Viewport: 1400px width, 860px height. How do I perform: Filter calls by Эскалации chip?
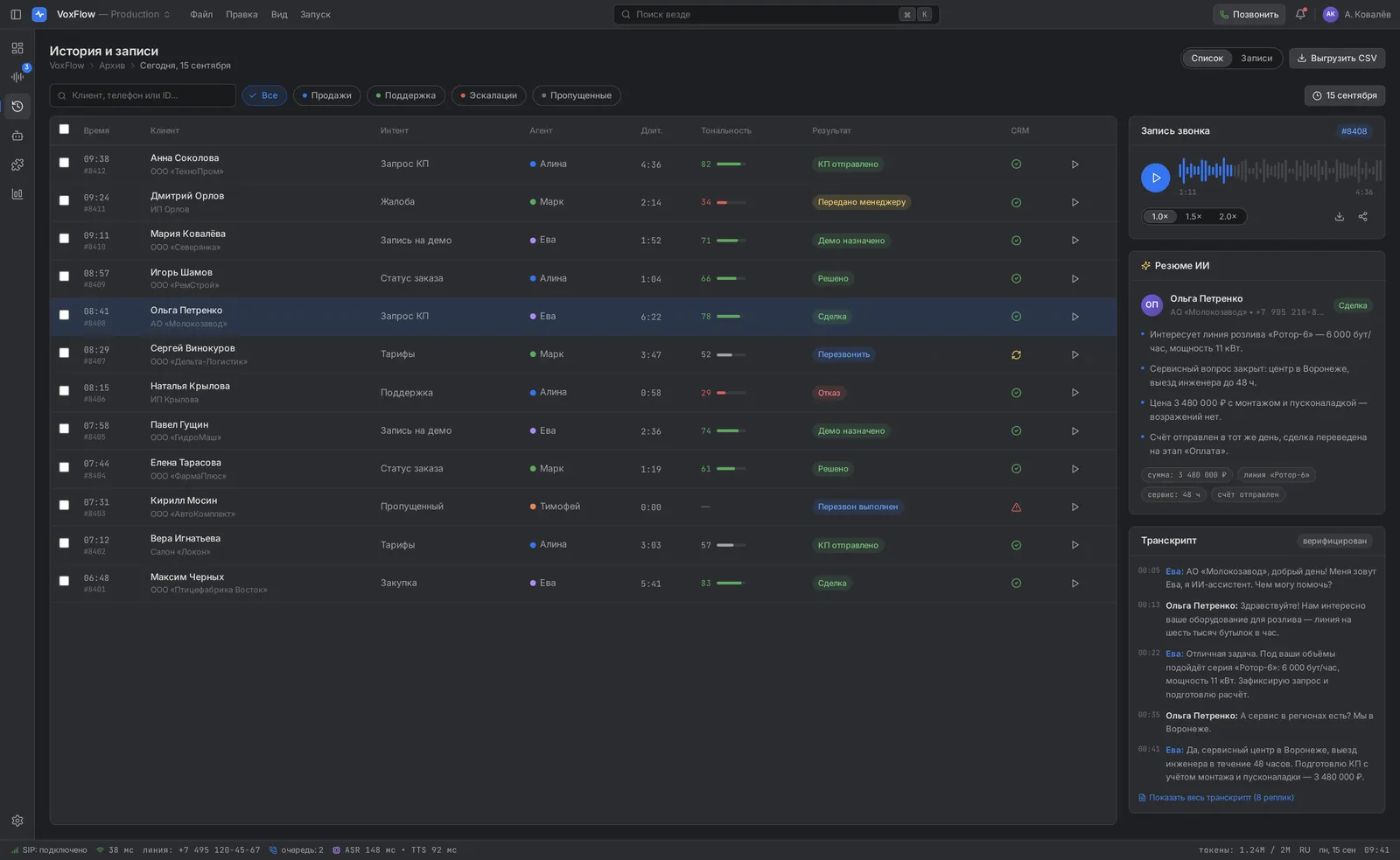click(488, 95)
